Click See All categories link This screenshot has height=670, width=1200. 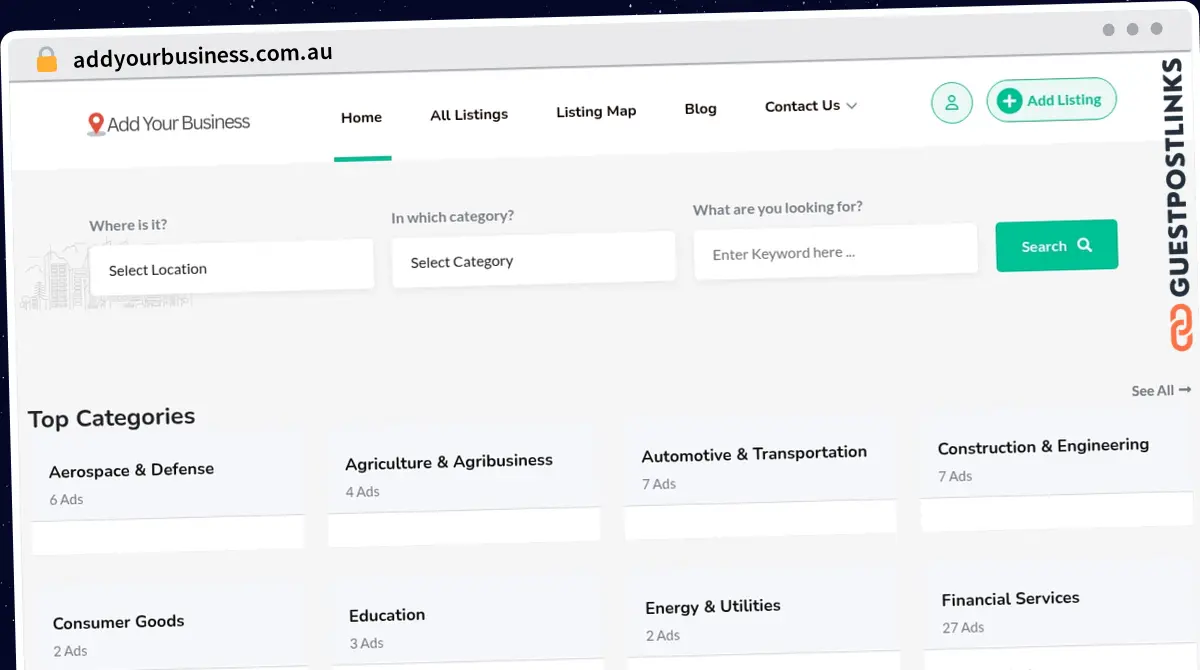(x=1161, y=390)
